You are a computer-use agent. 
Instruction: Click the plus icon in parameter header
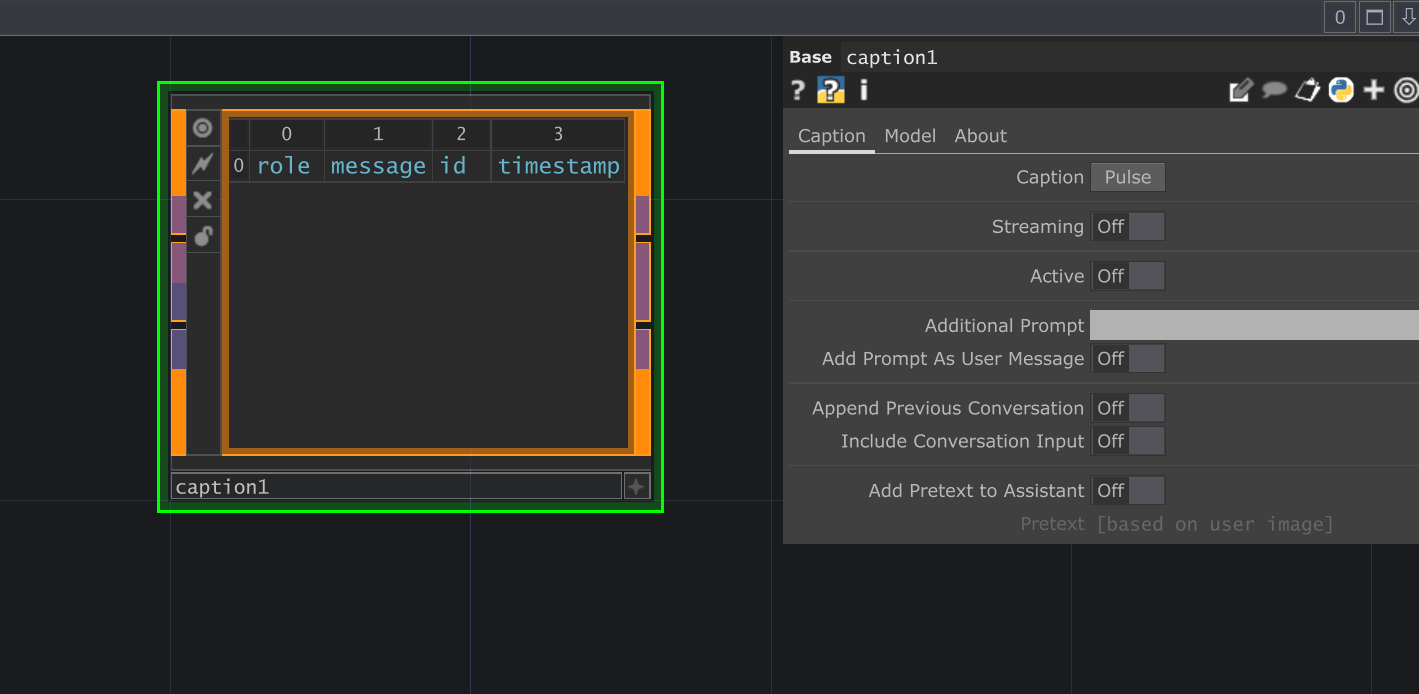pyautogui.click(x=1374, y=91)
